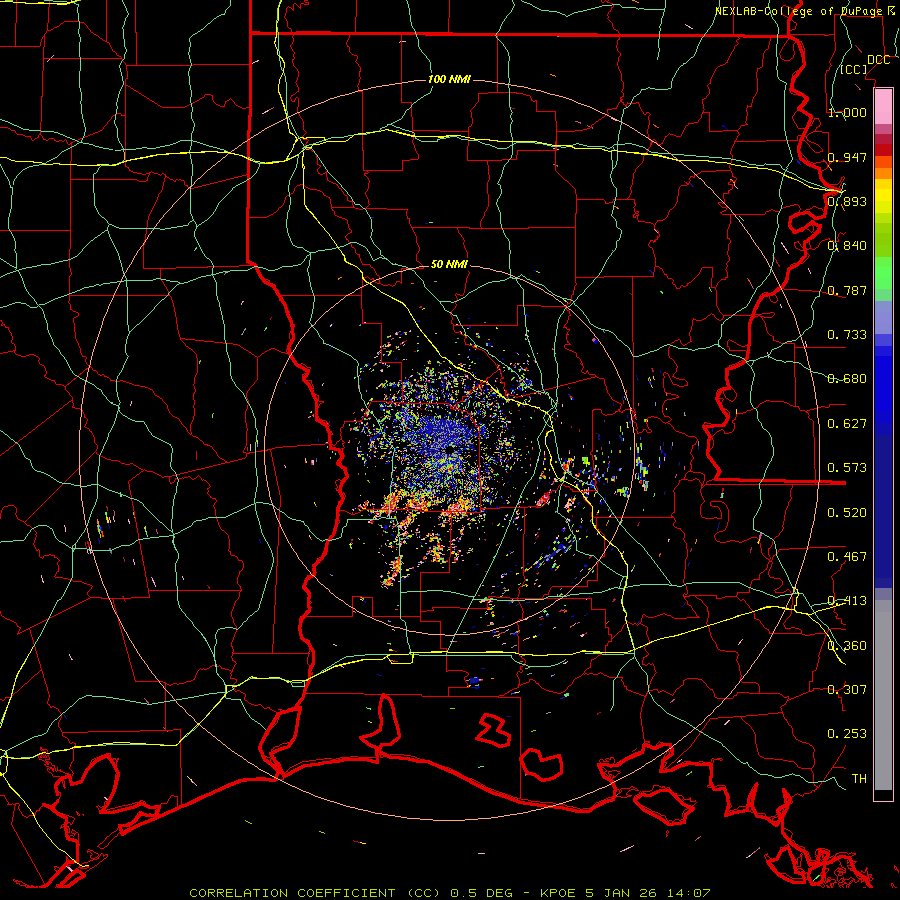
Task: Click the bright green segment of the color bar
Action: click(883, 273)
